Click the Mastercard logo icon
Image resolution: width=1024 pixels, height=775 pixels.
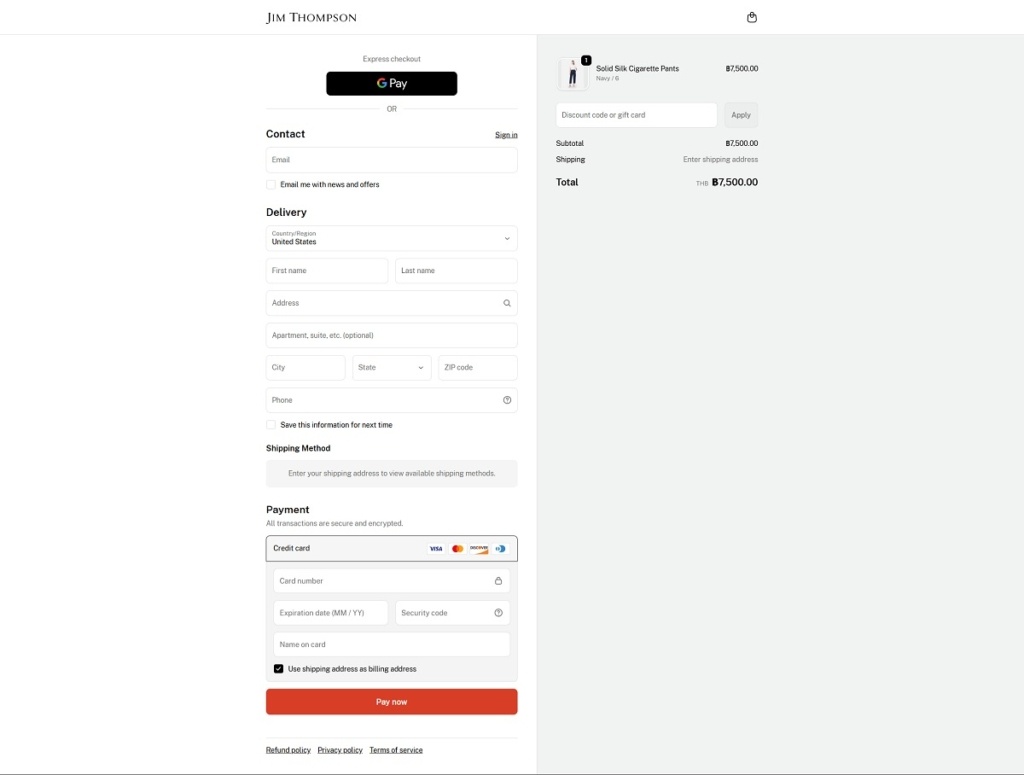point(457,548)
